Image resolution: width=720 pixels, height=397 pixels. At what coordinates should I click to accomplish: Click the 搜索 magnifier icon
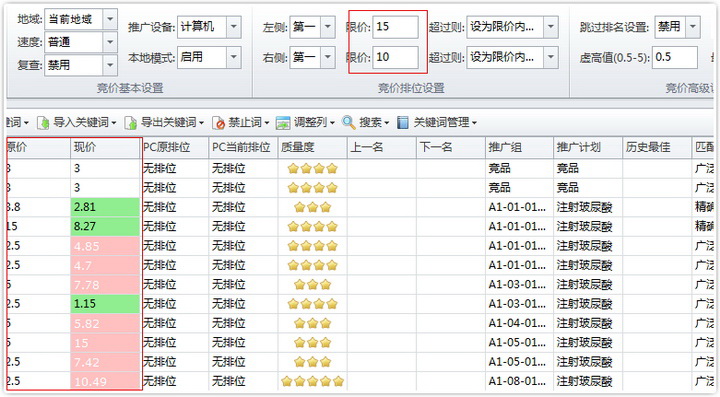pos(349,123)
